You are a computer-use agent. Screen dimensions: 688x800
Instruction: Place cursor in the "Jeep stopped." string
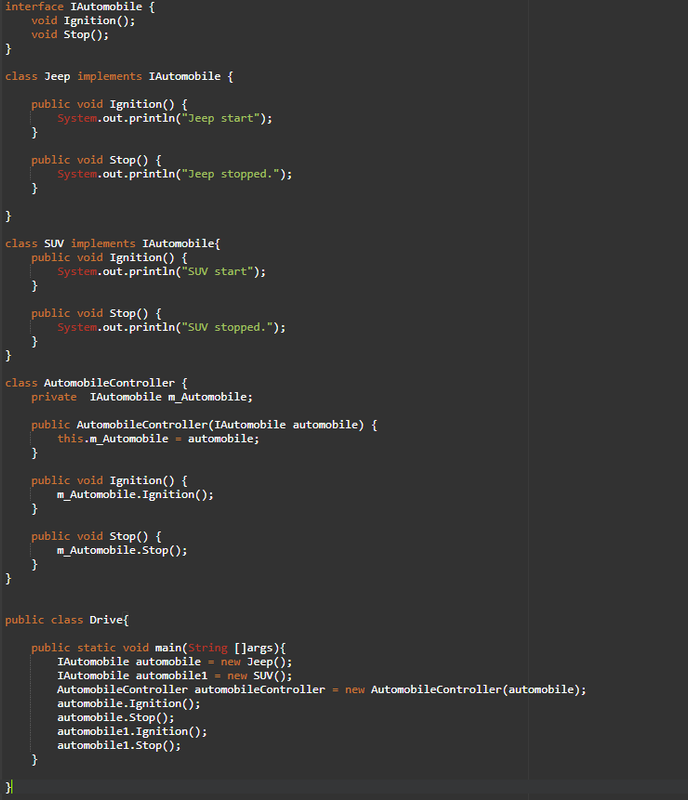point(231,174)
